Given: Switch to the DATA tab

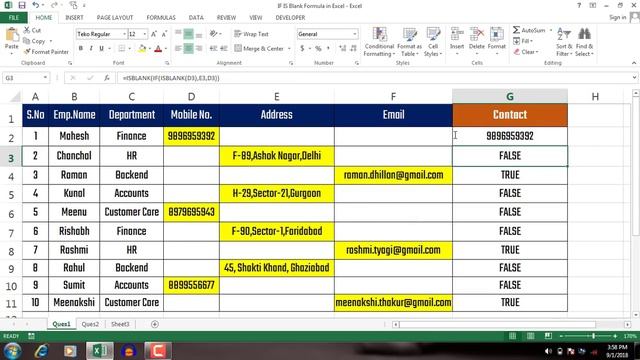Looking at the screenshot, I should (196, 18).
